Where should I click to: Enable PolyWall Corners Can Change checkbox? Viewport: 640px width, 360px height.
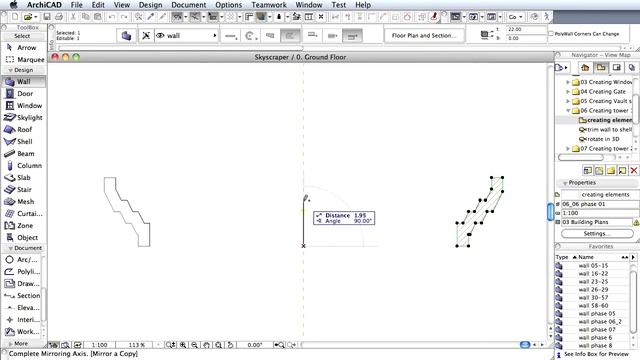pos(551,34)
